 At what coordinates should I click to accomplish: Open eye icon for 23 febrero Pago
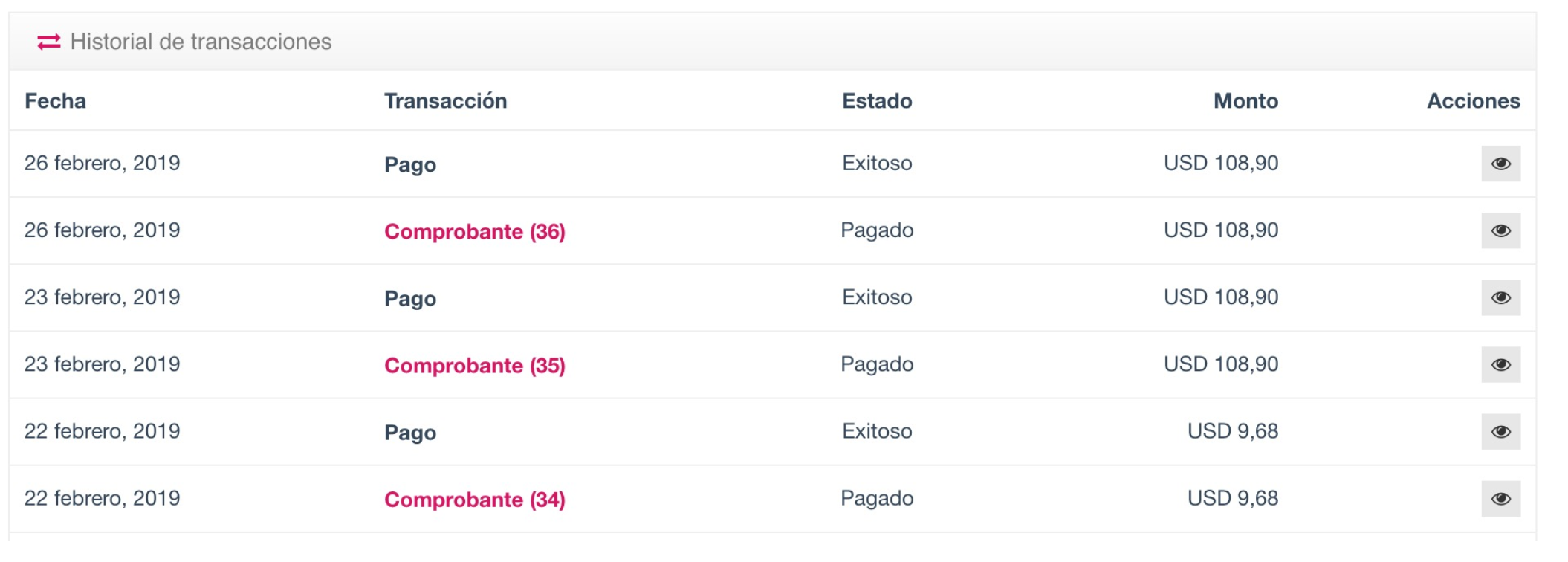[1500, 297]
